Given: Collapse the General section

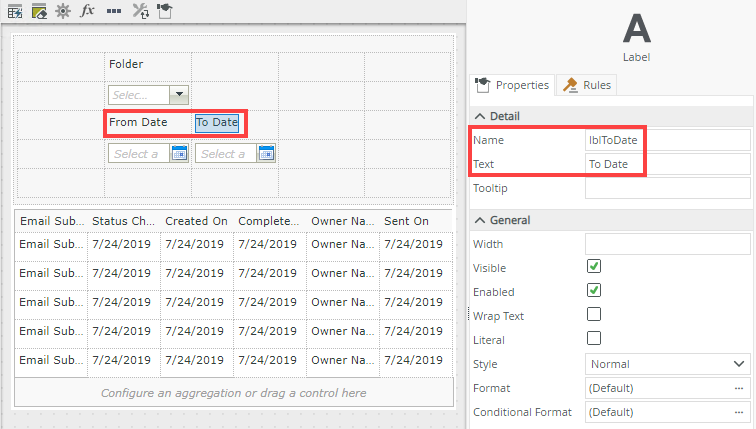Looking at the screenshot, I should coord(480,220).
